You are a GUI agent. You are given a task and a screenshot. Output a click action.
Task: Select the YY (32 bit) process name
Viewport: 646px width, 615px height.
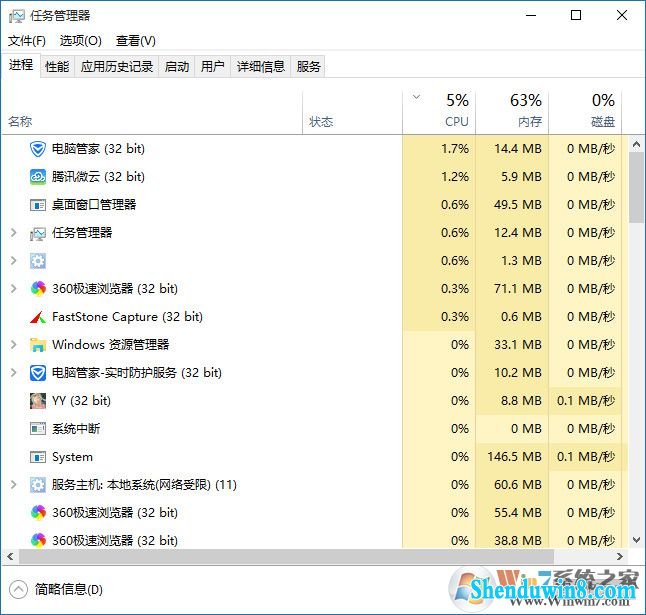[x=82, y=401]
